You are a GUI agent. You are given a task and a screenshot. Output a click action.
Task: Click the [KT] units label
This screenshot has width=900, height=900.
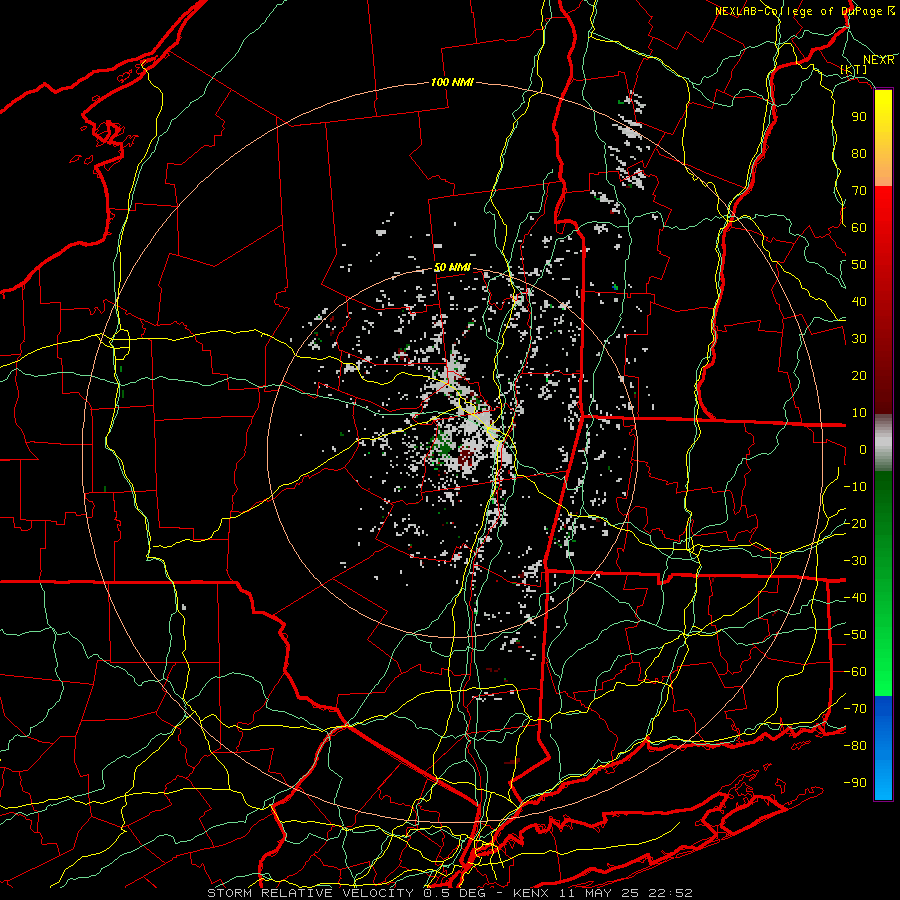coord(854,69)
